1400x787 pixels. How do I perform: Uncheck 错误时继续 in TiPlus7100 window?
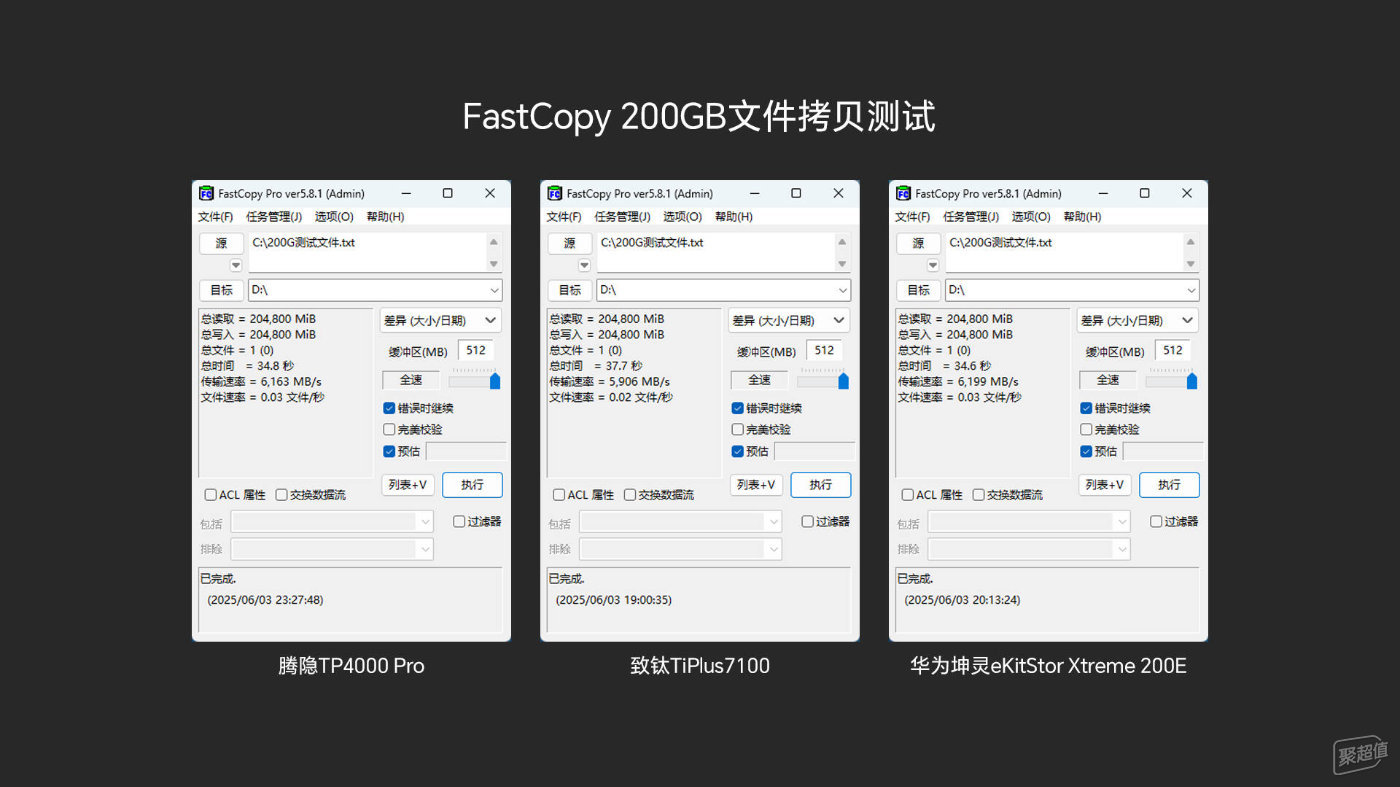(x=737, y=408)
